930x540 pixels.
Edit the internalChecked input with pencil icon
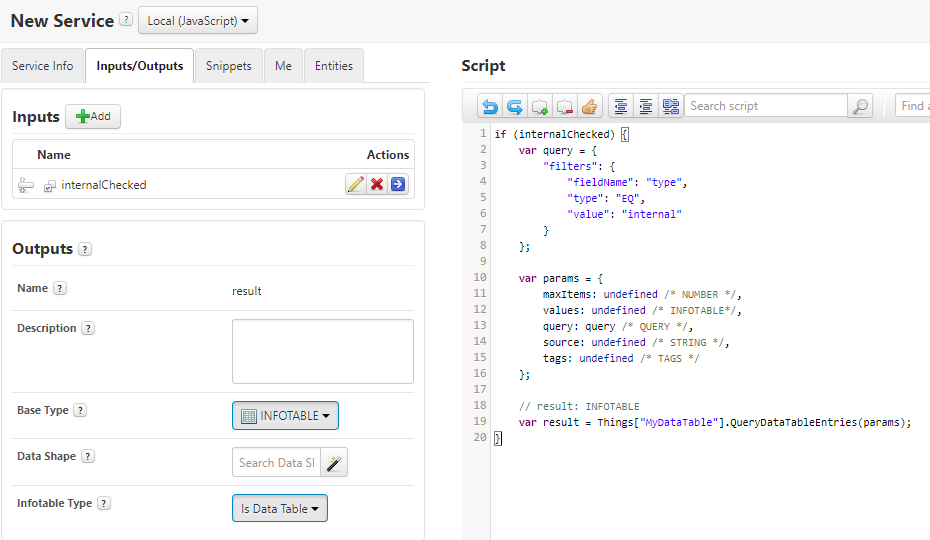356,184
